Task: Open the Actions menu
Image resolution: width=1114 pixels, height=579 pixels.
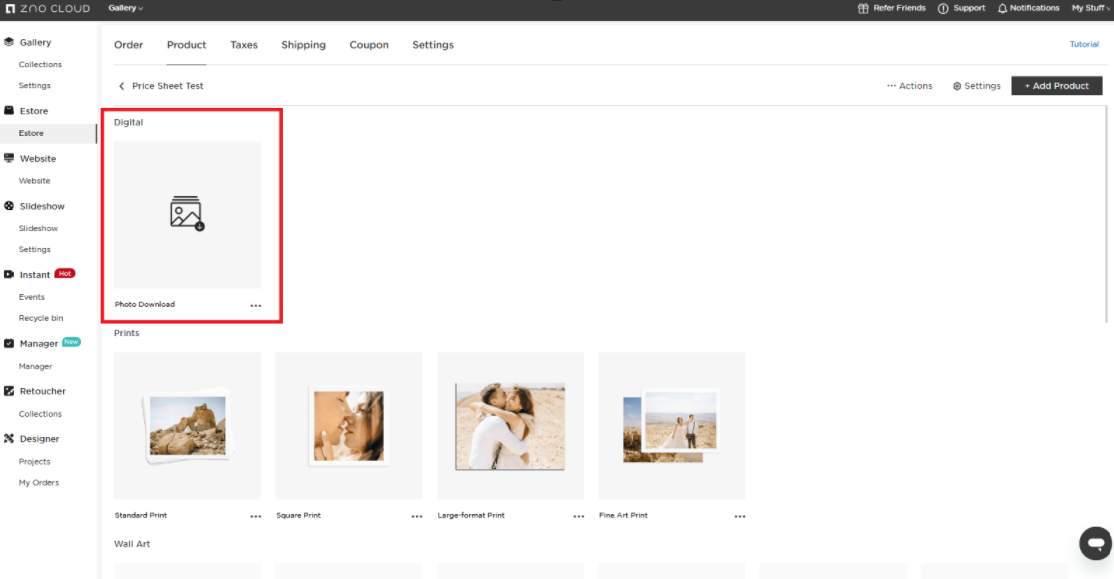Action: point(909,86)
